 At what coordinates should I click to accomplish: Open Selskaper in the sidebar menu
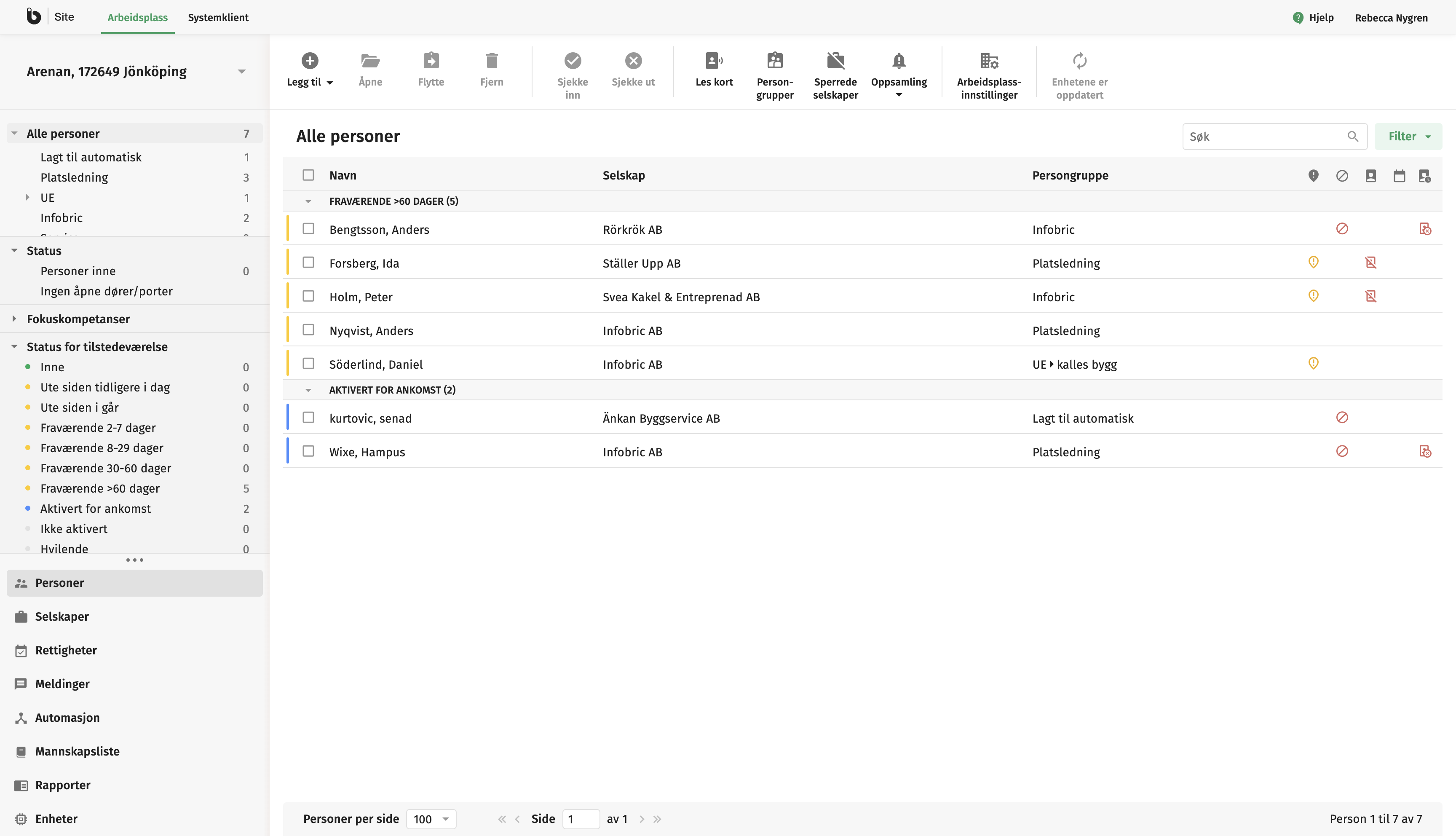tap(62, 616)
